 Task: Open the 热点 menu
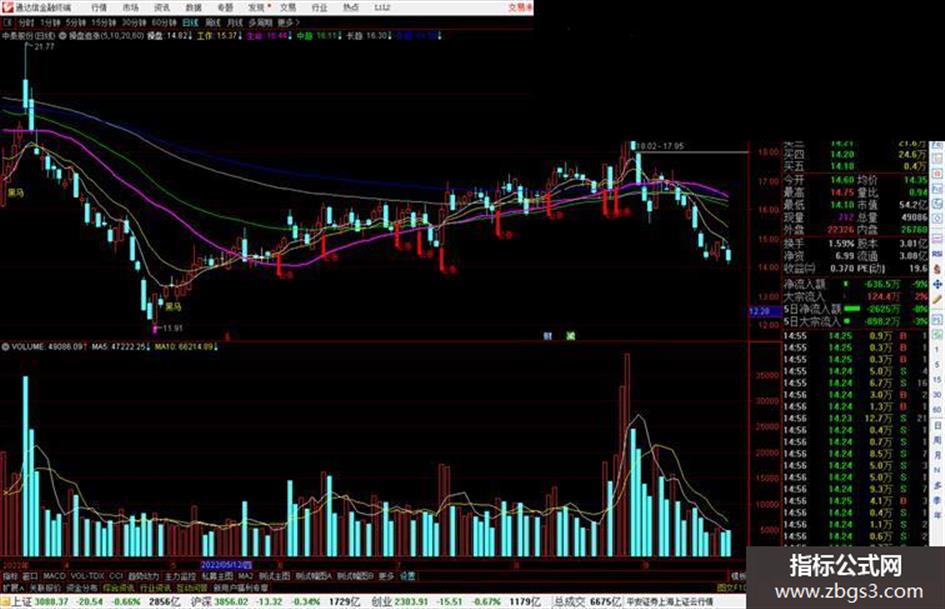point(351,7)
